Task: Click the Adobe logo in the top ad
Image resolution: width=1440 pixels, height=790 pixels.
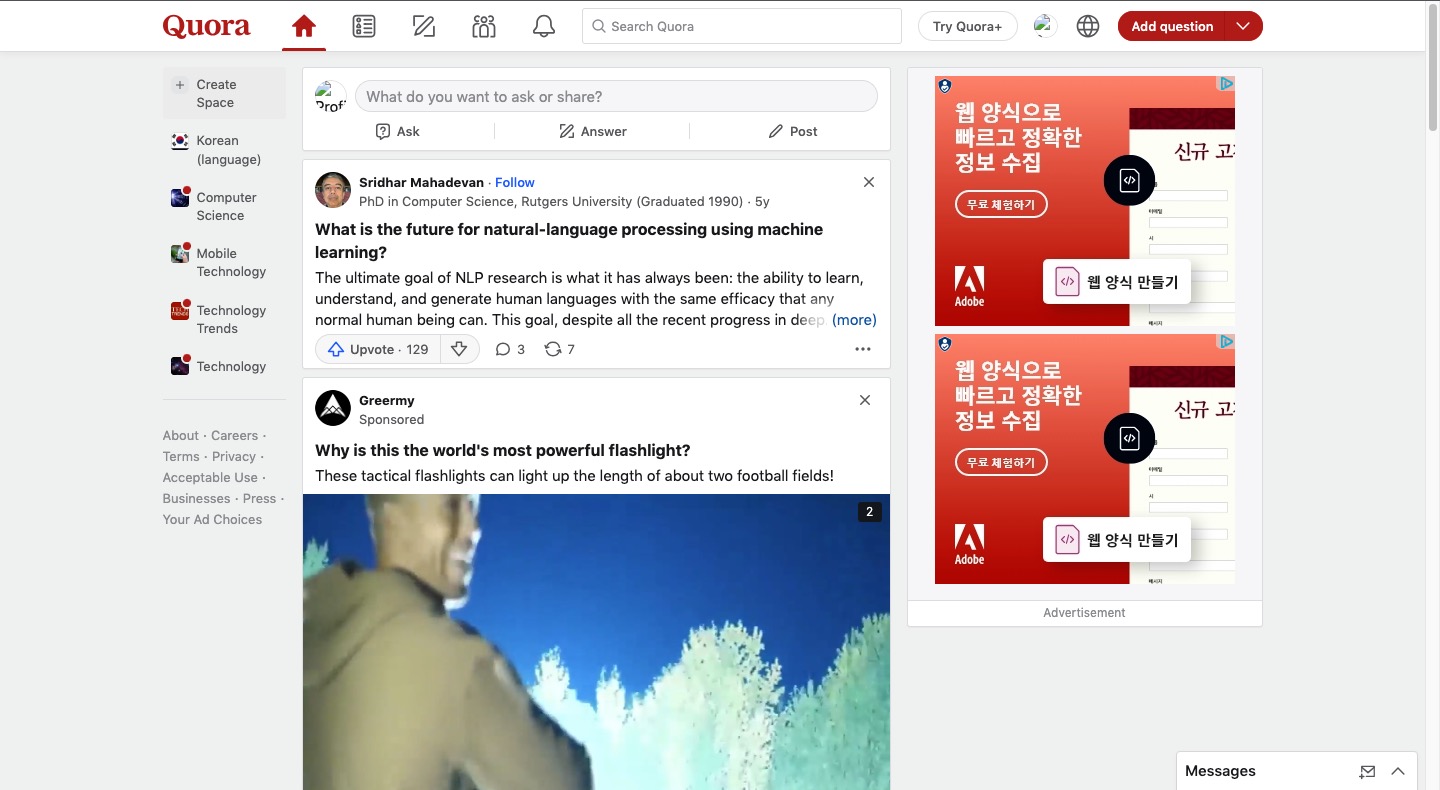Action: [x=969, y=286]
